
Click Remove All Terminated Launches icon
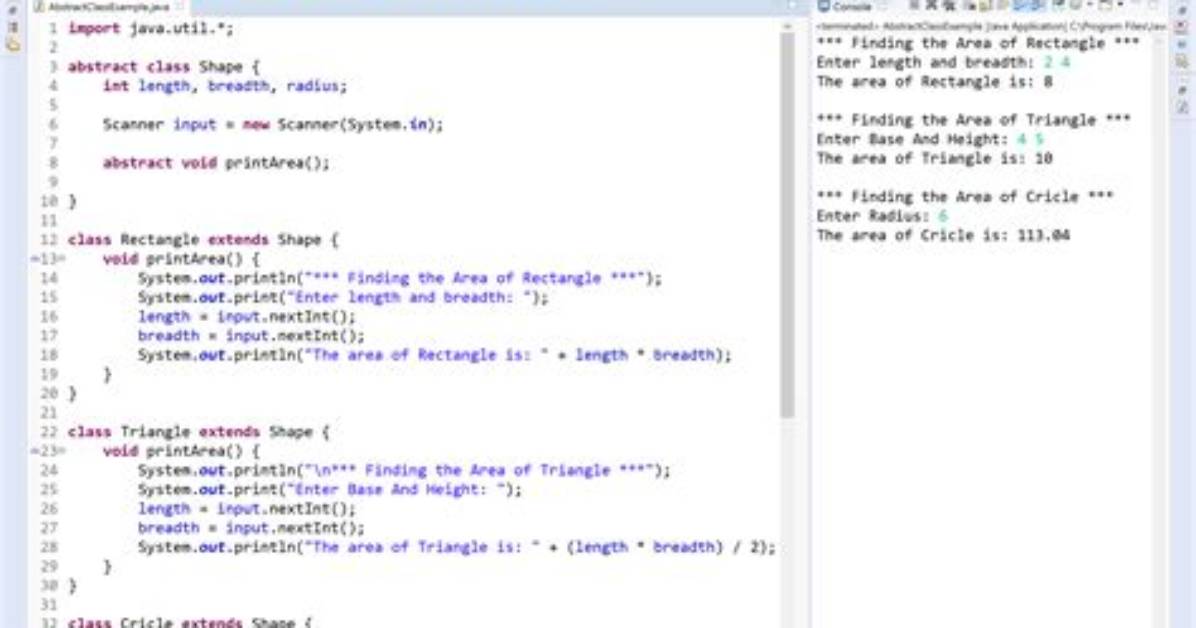tap(950, 6)
